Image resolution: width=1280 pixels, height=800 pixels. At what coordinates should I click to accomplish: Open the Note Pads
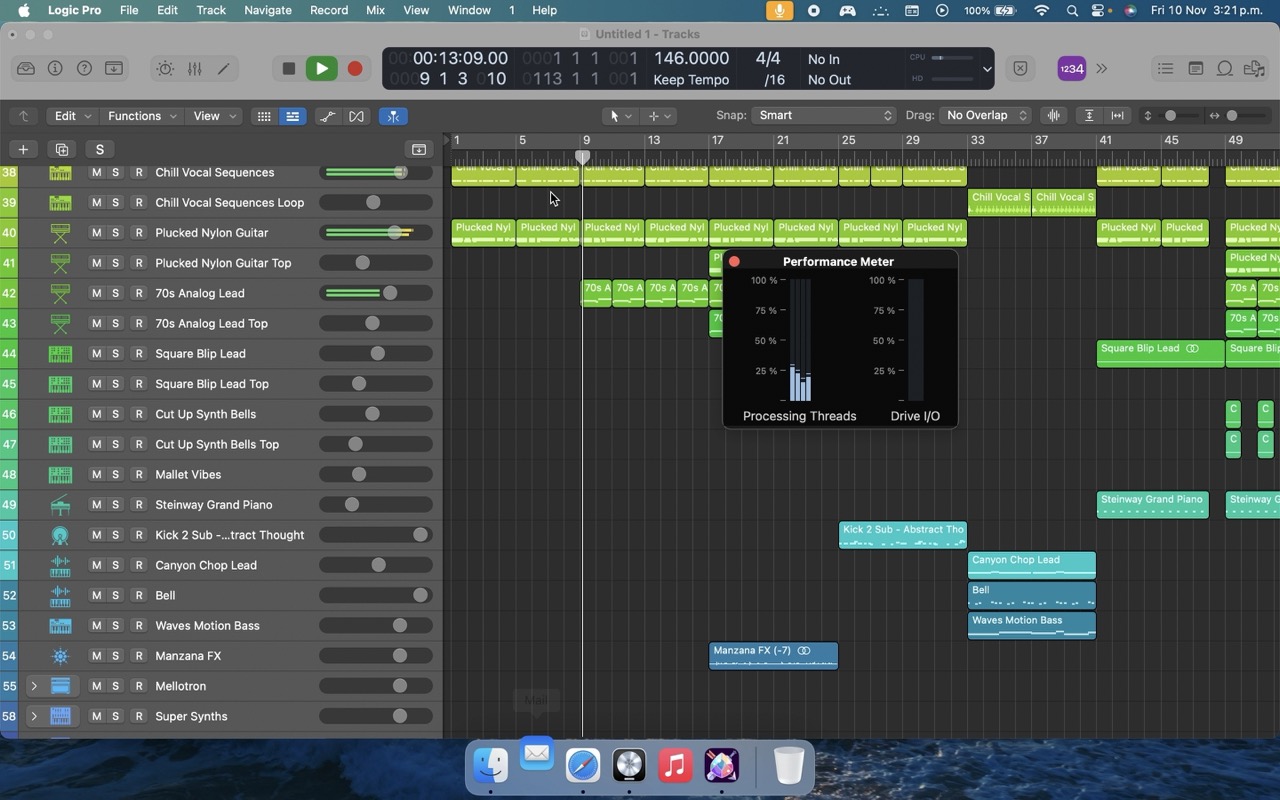1196,68
